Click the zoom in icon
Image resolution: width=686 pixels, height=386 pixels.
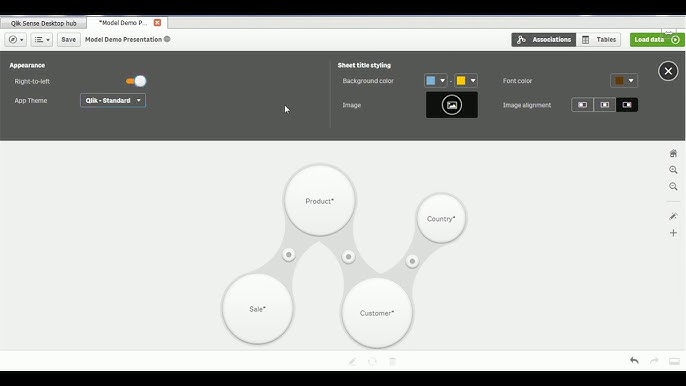point(673,170)
